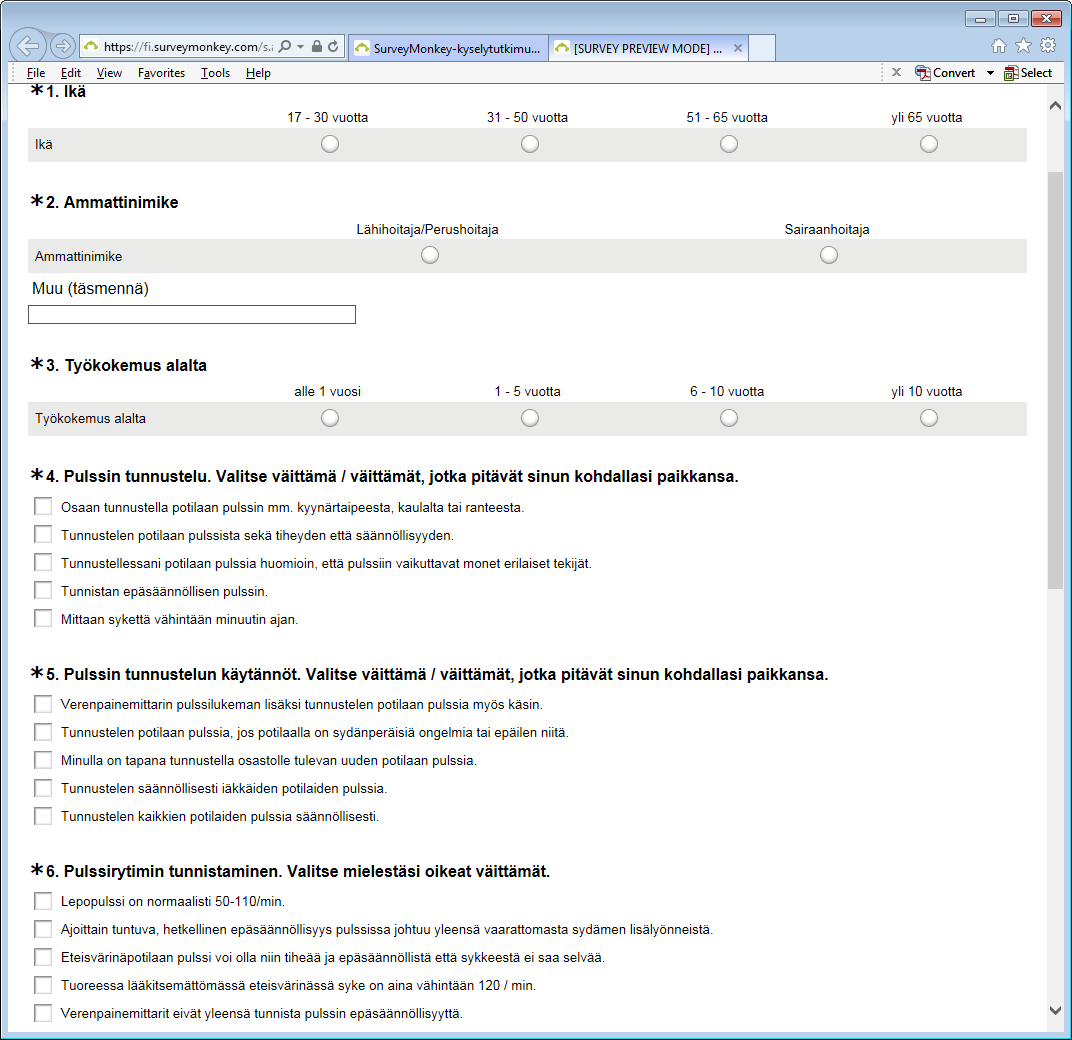
Task: Open the Home page icon
Action: [999, 46]
